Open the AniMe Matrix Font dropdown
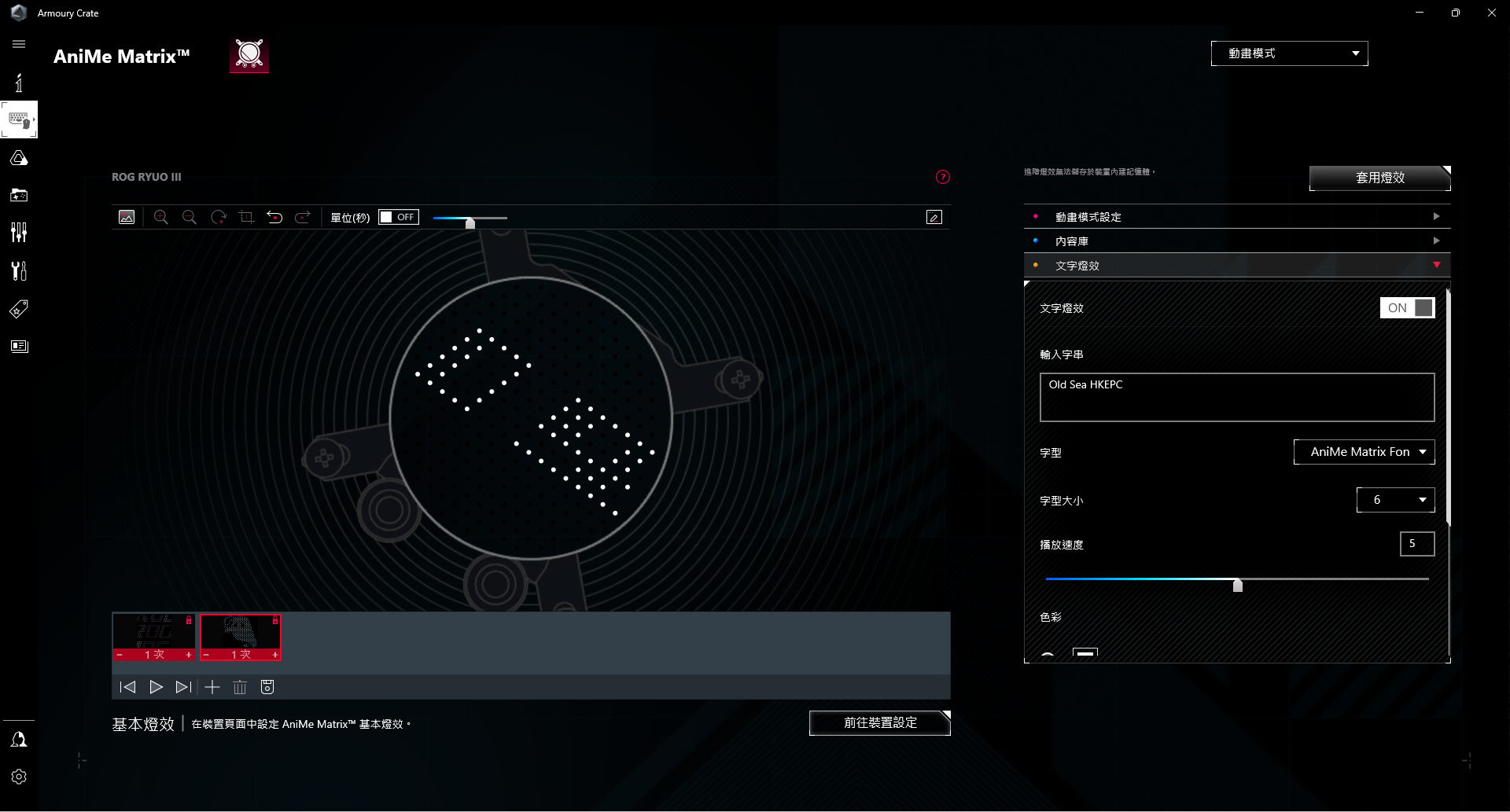Image resolution: width=1510 pixels, height=812 pixels. point(1365,452)
